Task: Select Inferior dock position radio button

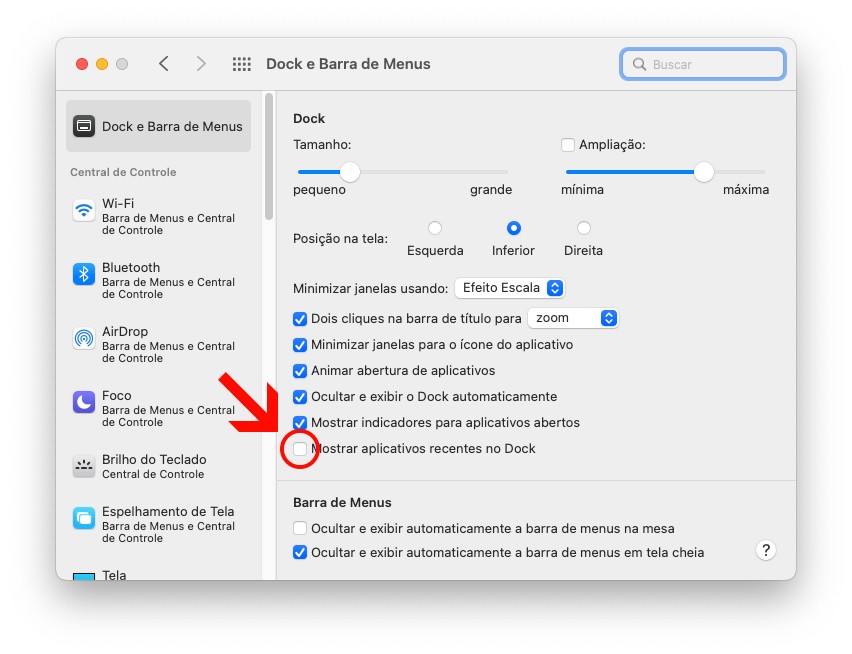Action: pos(513,228)
